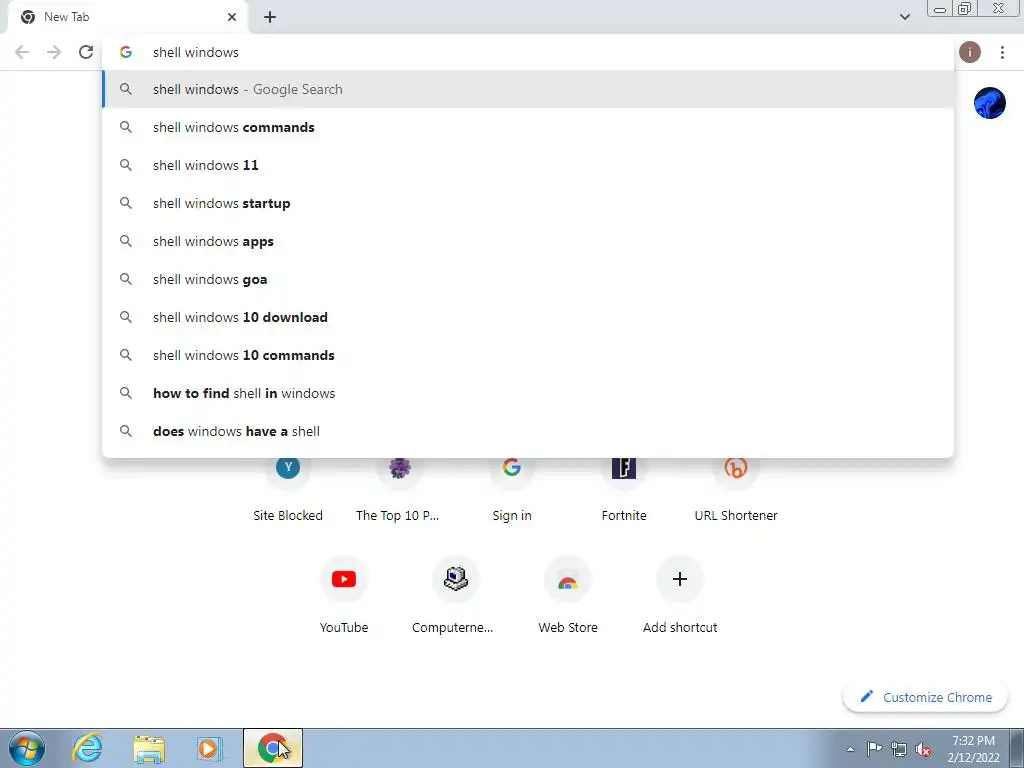Image resolution: width=1024 pixels, height=768 pixels.
Task: Click the Customize Chrome button
Action: [x=925, y=697]
